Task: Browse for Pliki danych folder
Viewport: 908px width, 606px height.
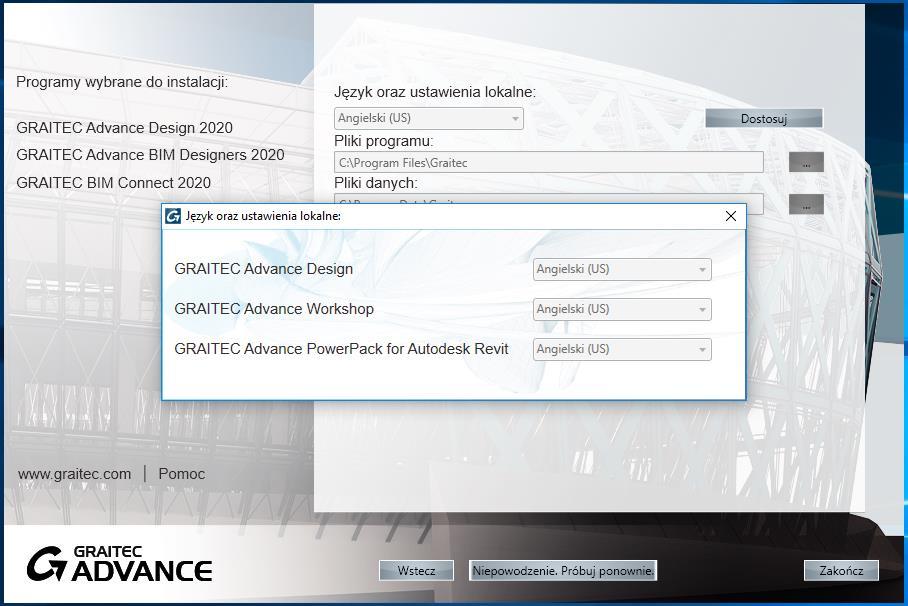Action: (806, 205)
